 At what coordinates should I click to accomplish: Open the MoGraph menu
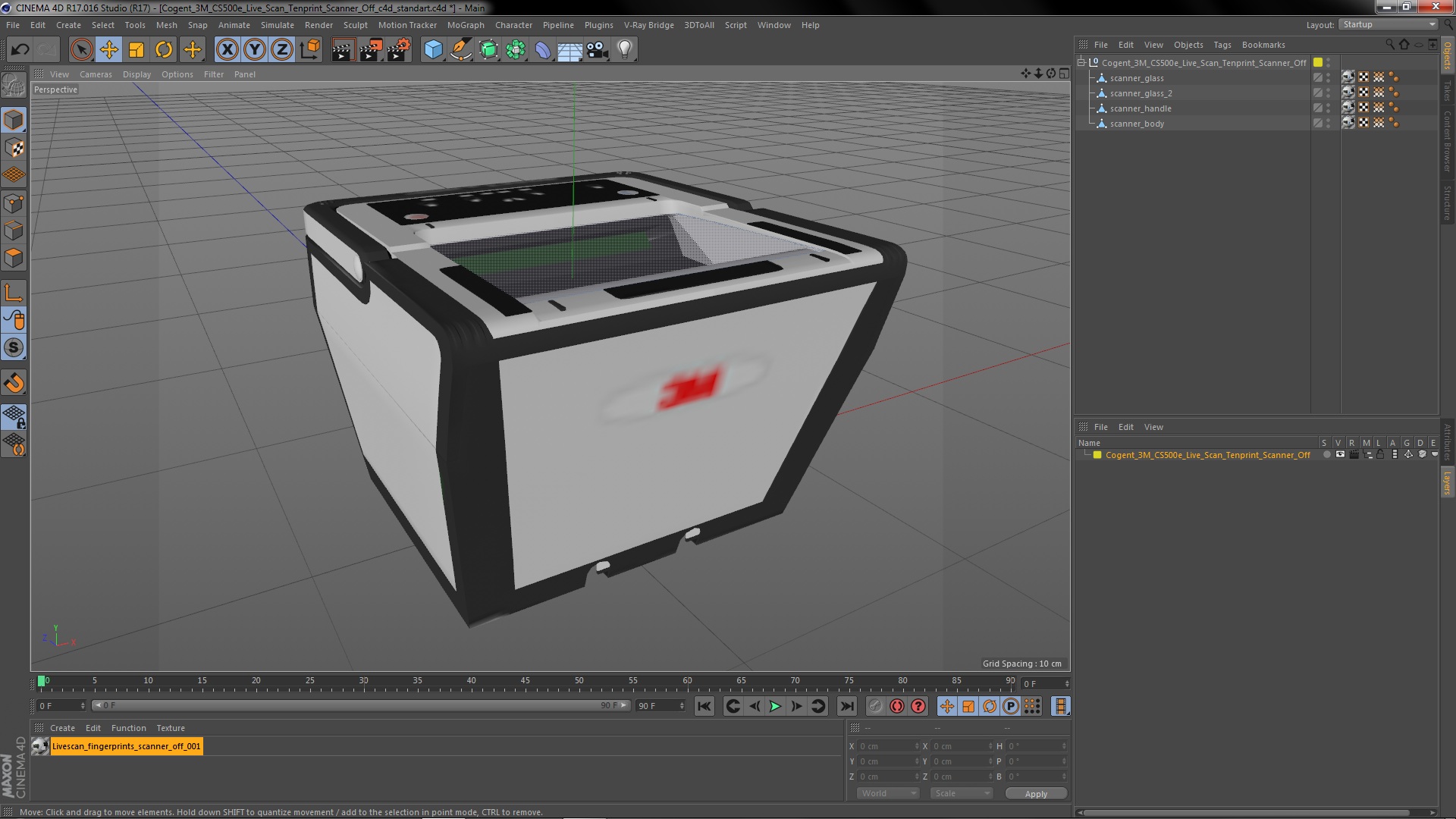click(x=465, y=25)
